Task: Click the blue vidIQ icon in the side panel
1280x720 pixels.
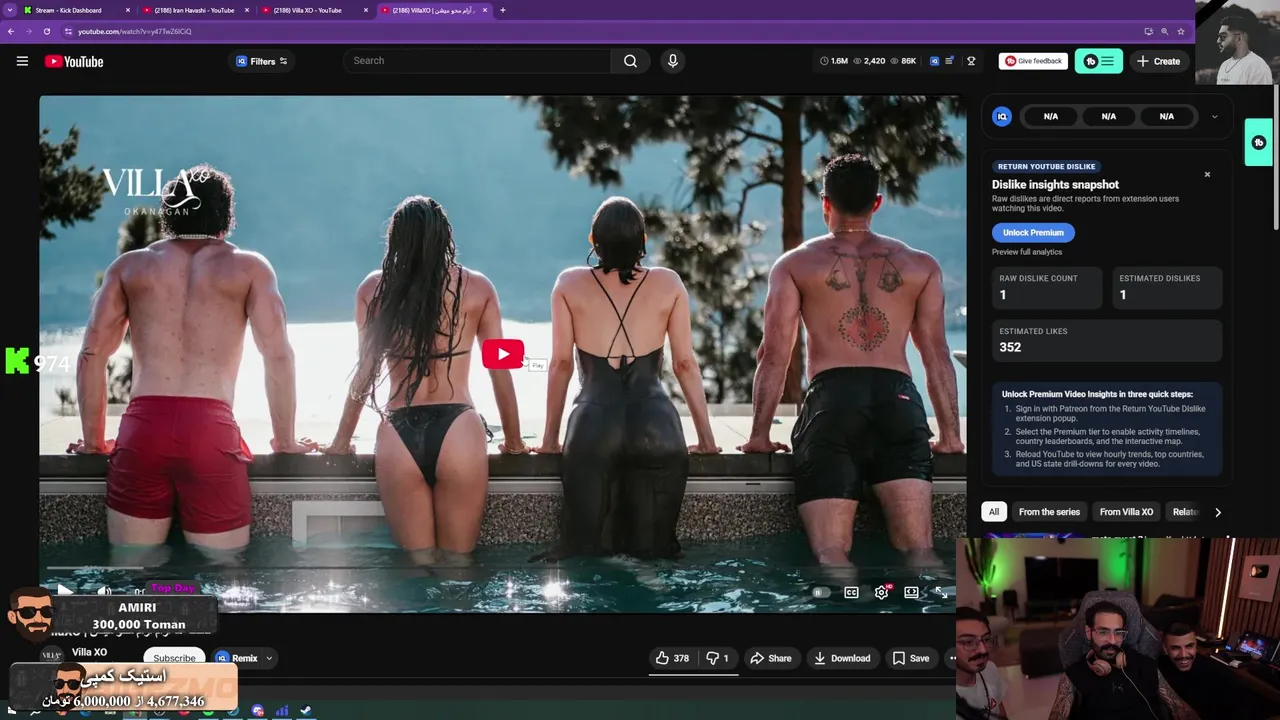Action: [1002, 117]
